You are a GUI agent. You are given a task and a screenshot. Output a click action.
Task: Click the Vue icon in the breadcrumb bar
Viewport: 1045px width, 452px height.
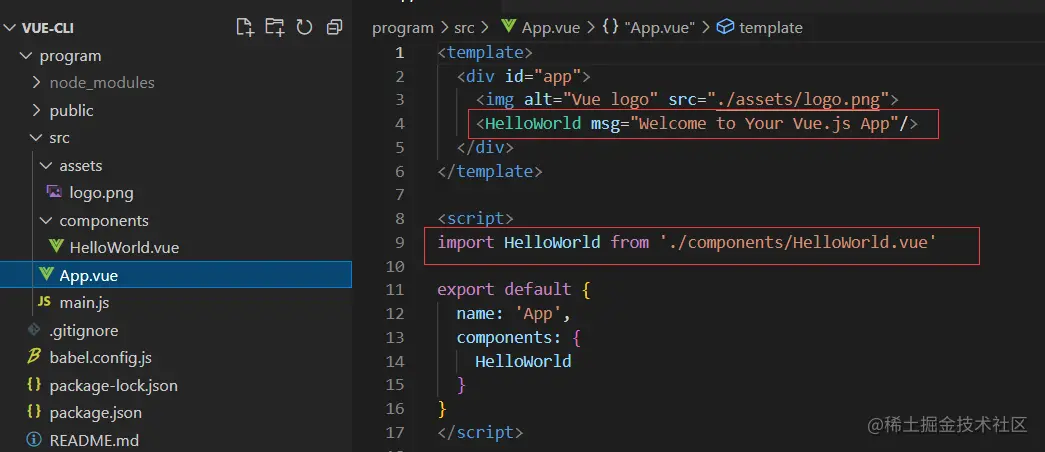click(x=509, y=27)
